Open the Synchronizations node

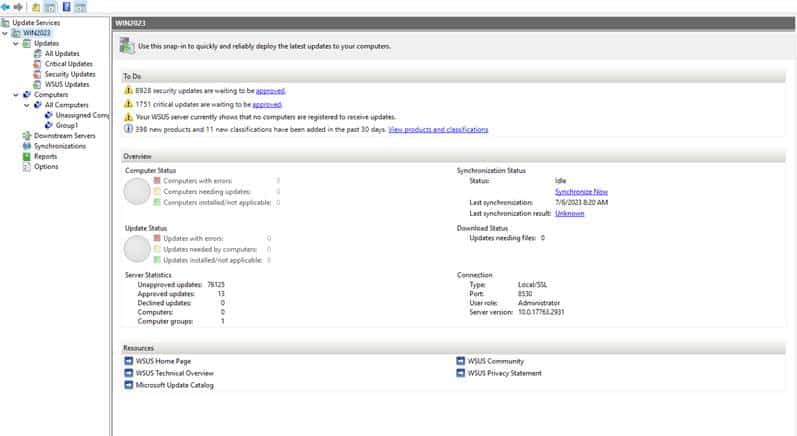[58, 146]
